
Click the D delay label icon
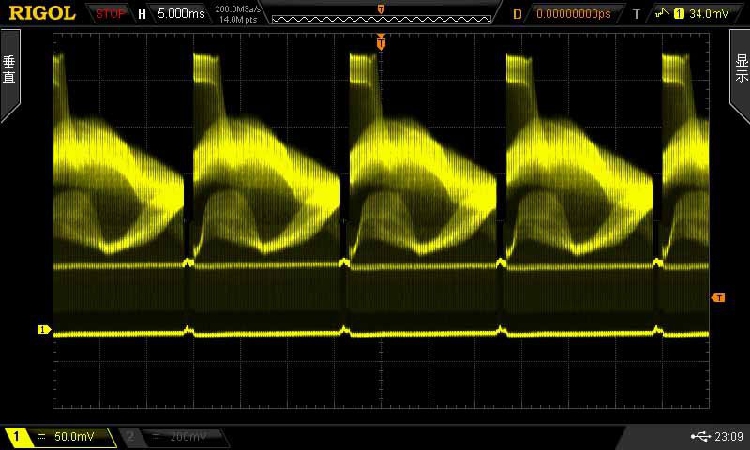(517, 14)
